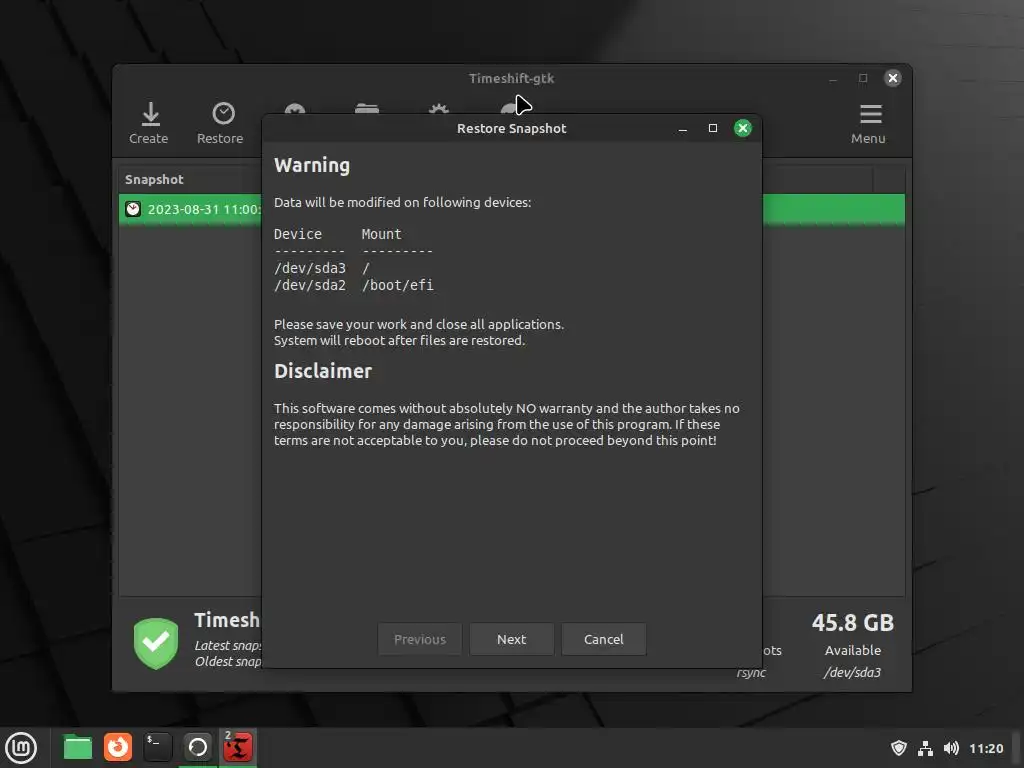Select the 2023-08-31 11:00 snapshot row
1024x768 pixels.
[511, 210]
